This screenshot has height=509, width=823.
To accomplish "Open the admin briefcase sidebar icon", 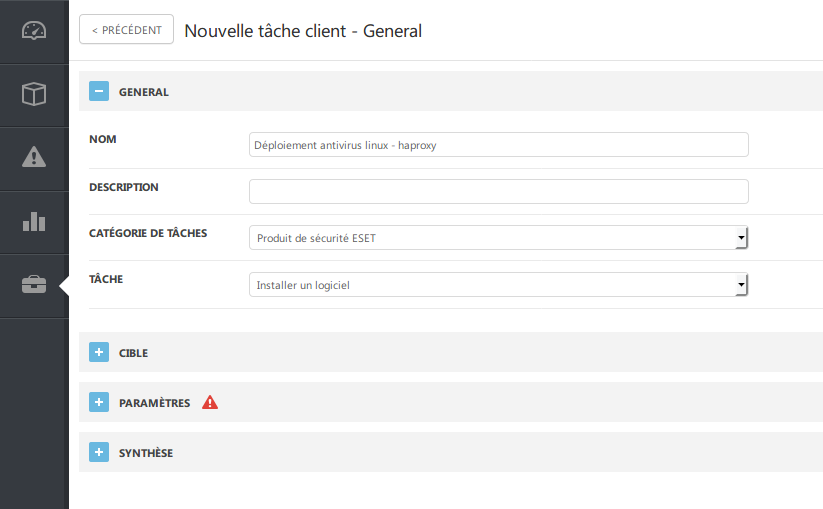I will click(34, 285).
